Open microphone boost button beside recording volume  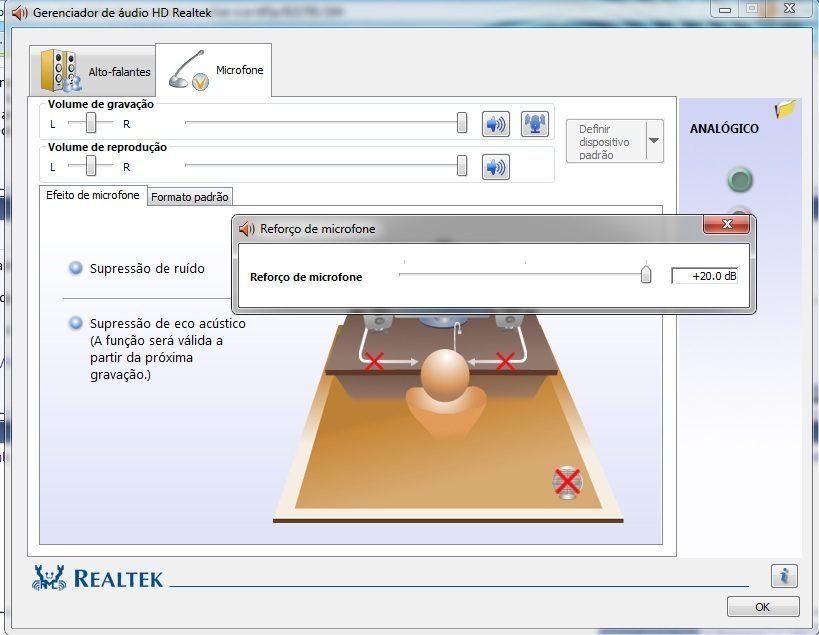[x=535, y=124]
